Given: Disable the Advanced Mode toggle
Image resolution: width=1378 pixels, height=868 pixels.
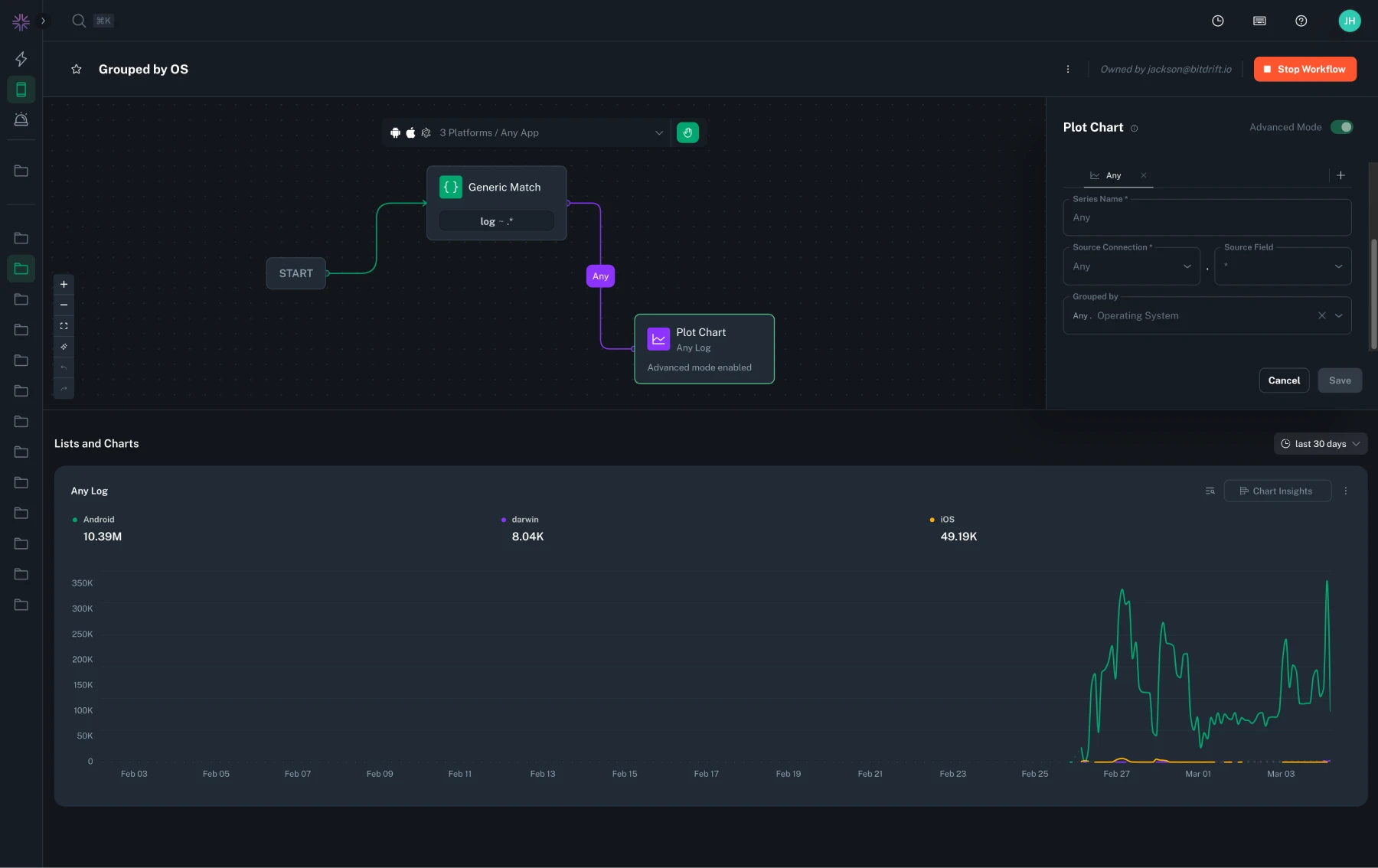Looking at the screenshot, I should coord(1341,128).
